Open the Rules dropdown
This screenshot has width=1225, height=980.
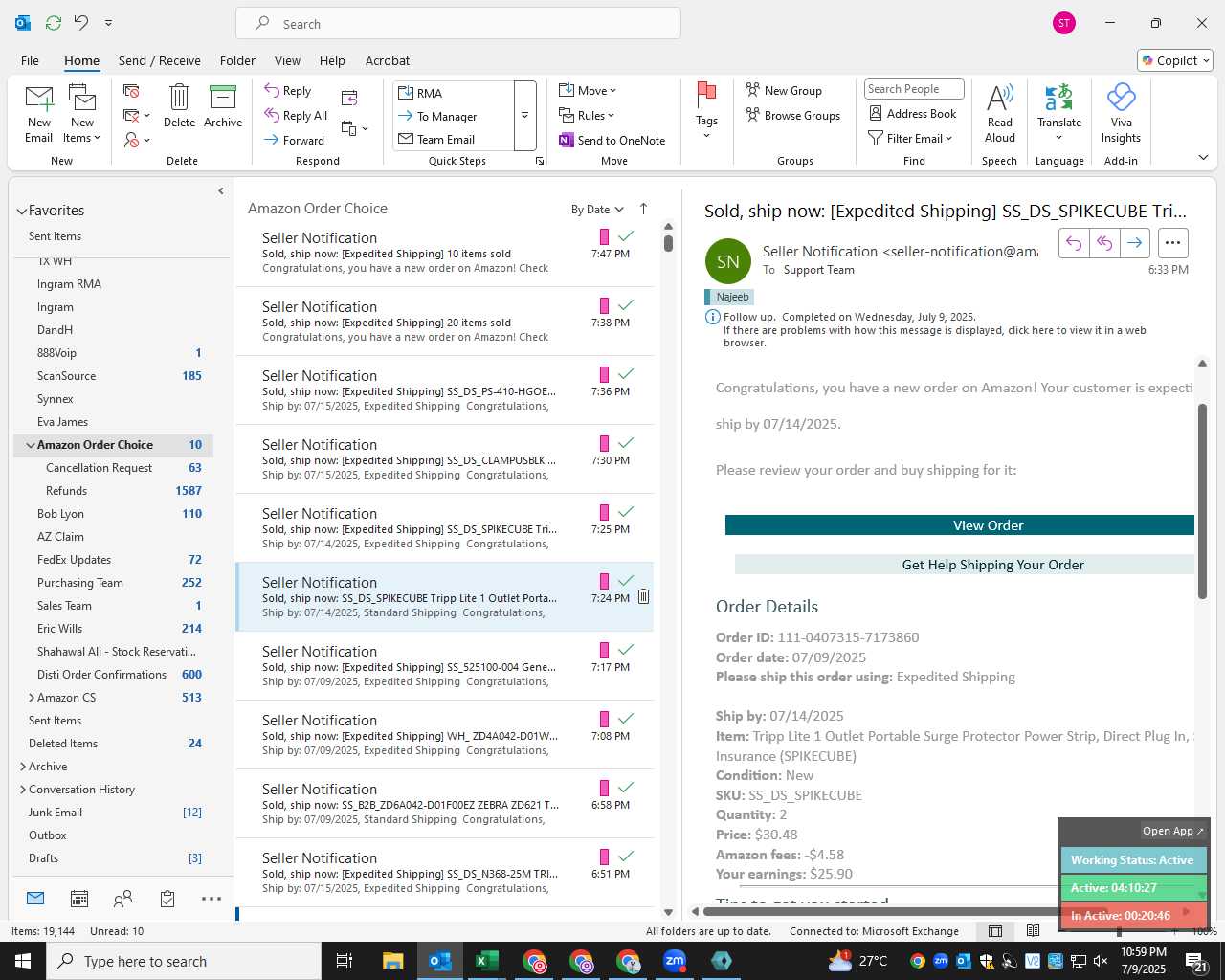click(587, 115)
